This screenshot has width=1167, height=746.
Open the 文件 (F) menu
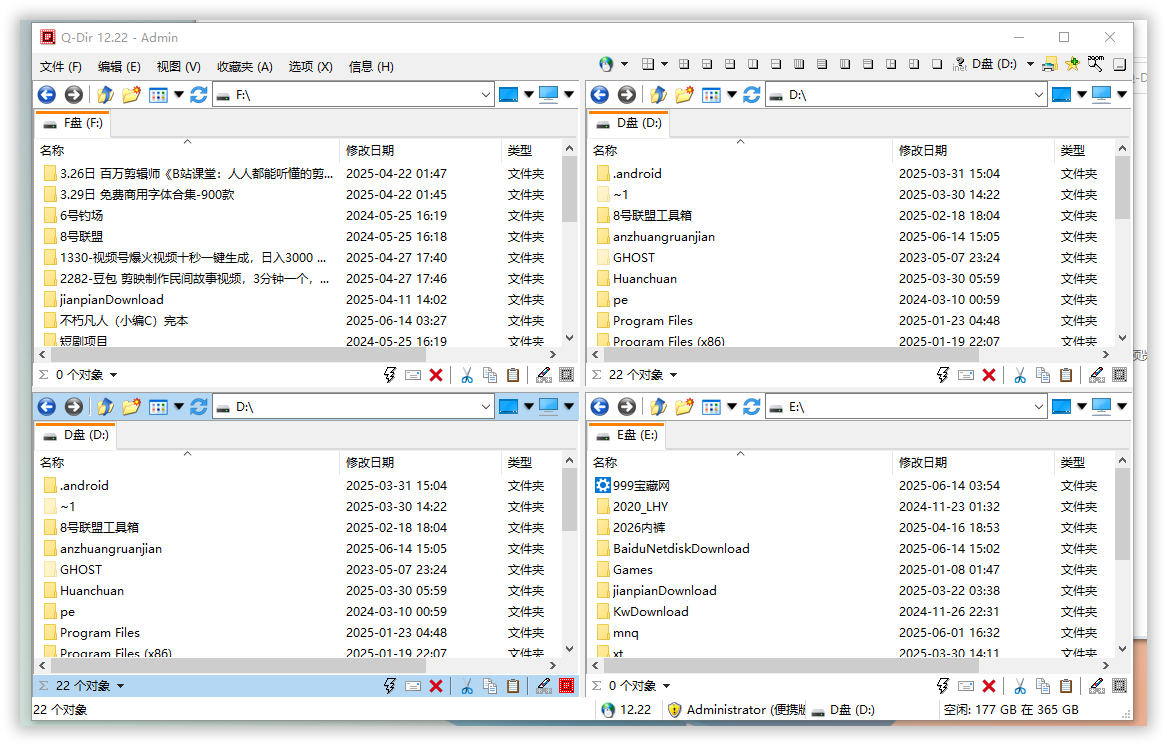[x=60, y=66]
